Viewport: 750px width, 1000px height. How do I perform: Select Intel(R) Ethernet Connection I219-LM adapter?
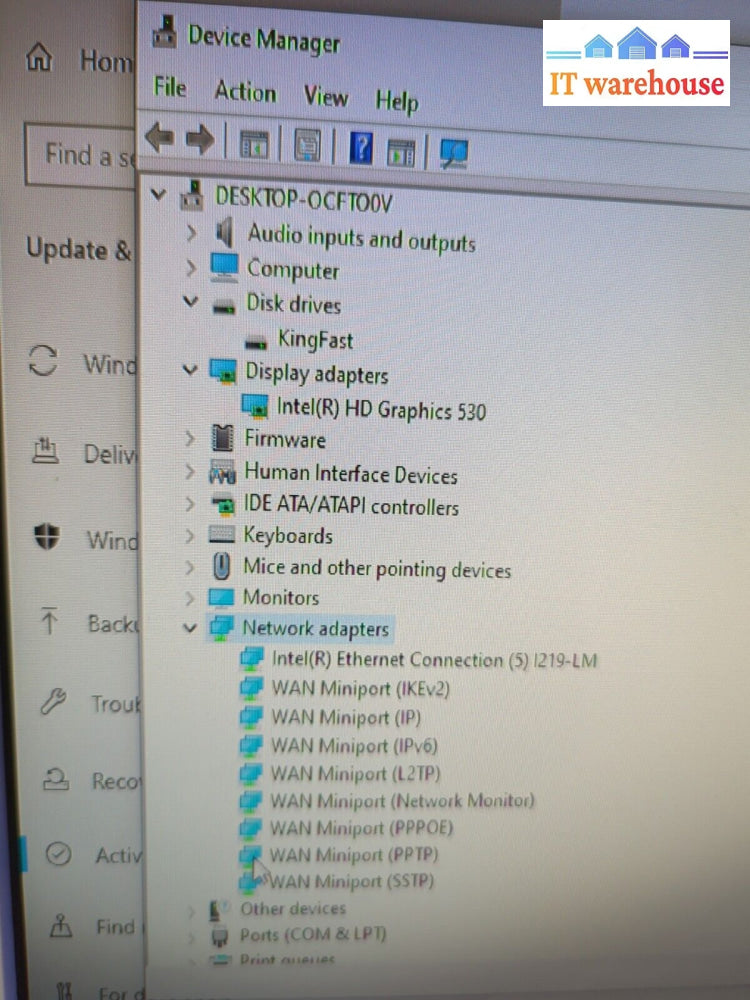433,660
